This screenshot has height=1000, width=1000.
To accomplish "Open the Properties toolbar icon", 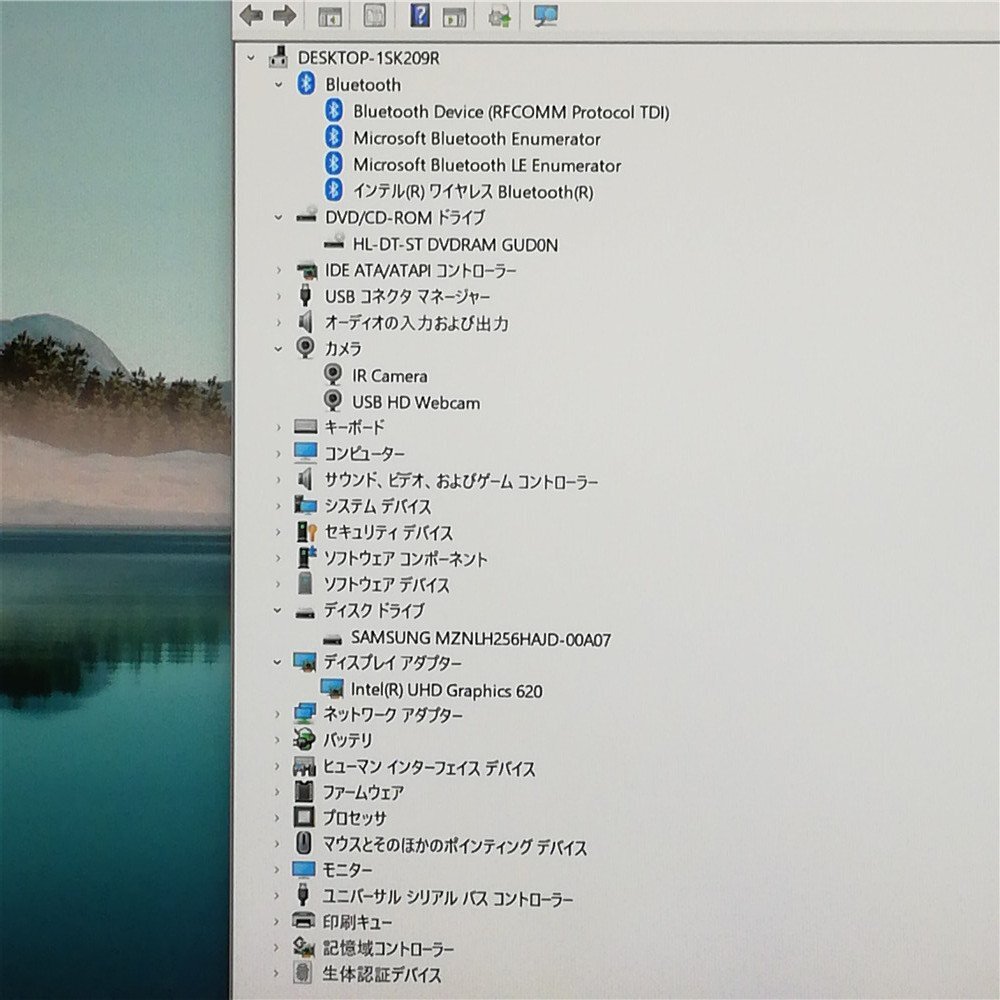I will (x=374, y=15).
